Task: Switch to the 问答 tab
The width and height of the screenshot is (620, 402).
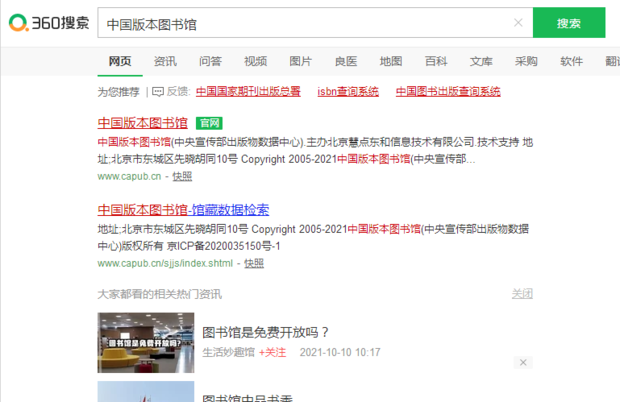Action: point(210,61)
